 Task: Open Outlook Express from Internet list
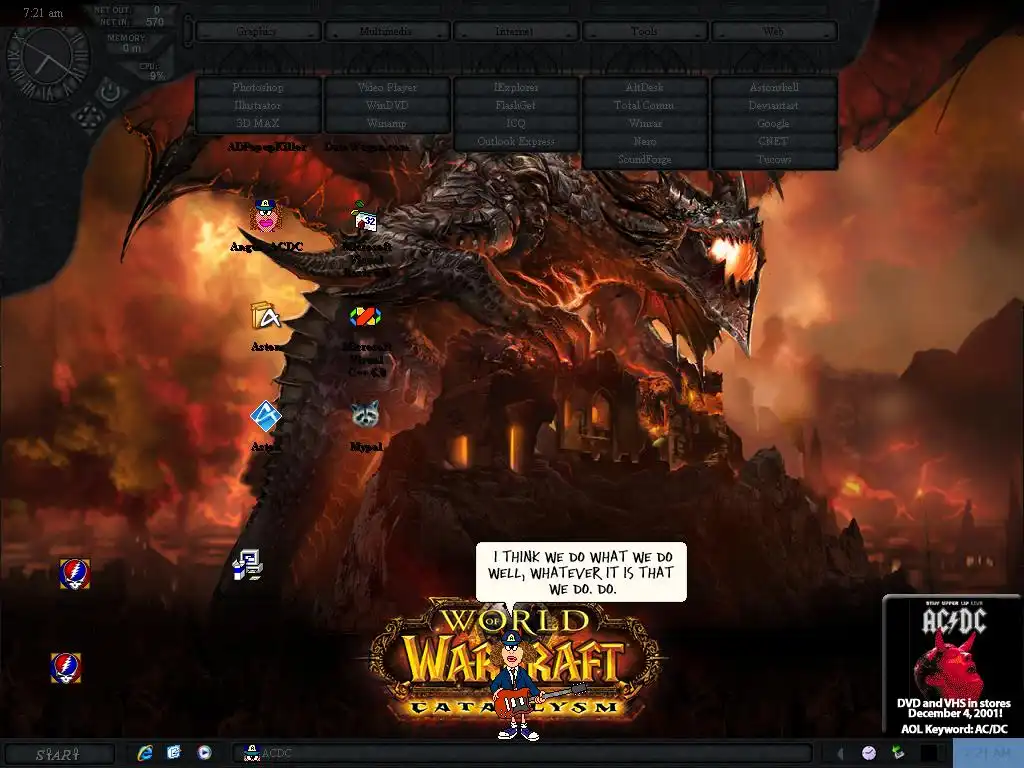(x=516, y=141)
